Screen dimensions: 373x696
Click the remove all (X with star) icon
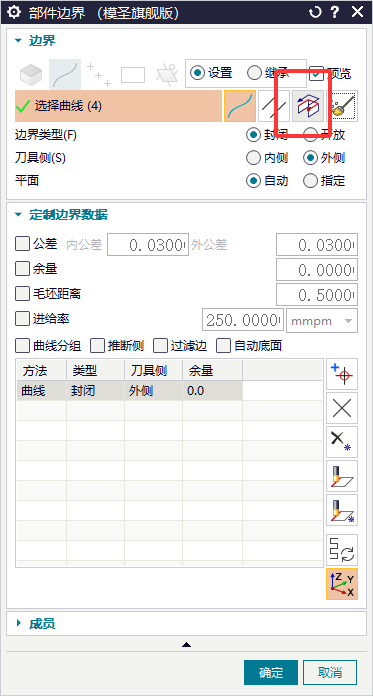(342, 442)
